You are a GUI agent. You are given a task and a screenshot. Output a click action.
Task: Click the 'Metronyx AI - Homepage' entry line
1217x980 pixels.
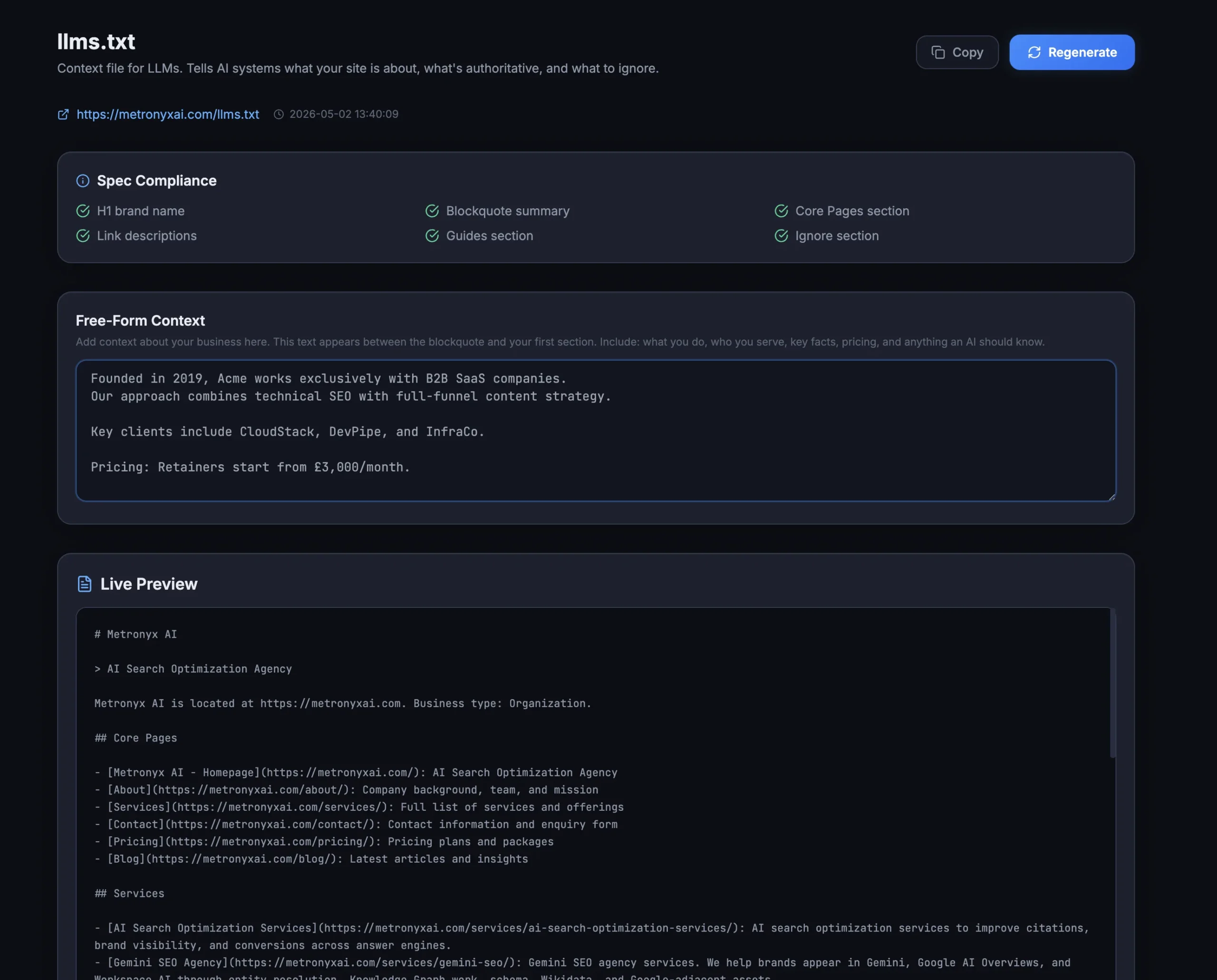[x=356, y=772]
